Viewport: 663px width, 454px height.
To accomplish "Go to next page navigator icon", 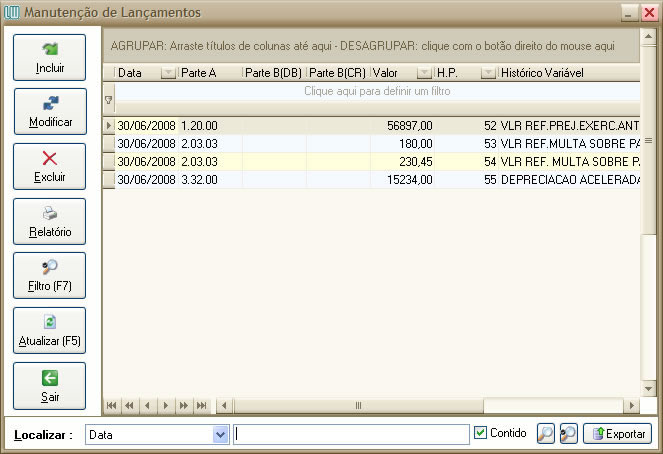I will (184, 406).
